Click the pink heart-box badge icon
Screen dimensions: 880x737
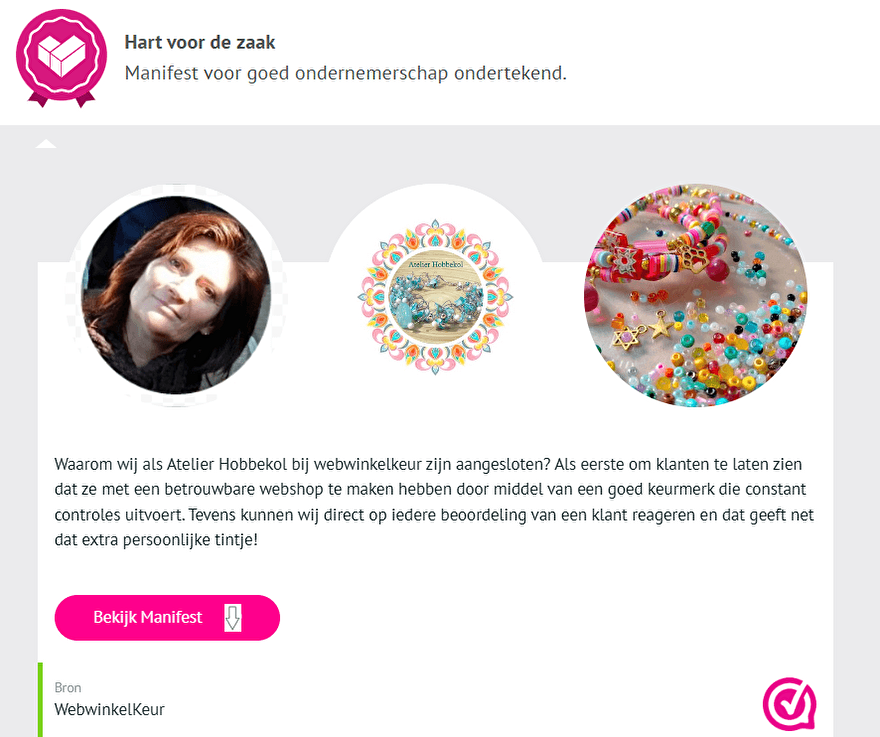[62, 57]
